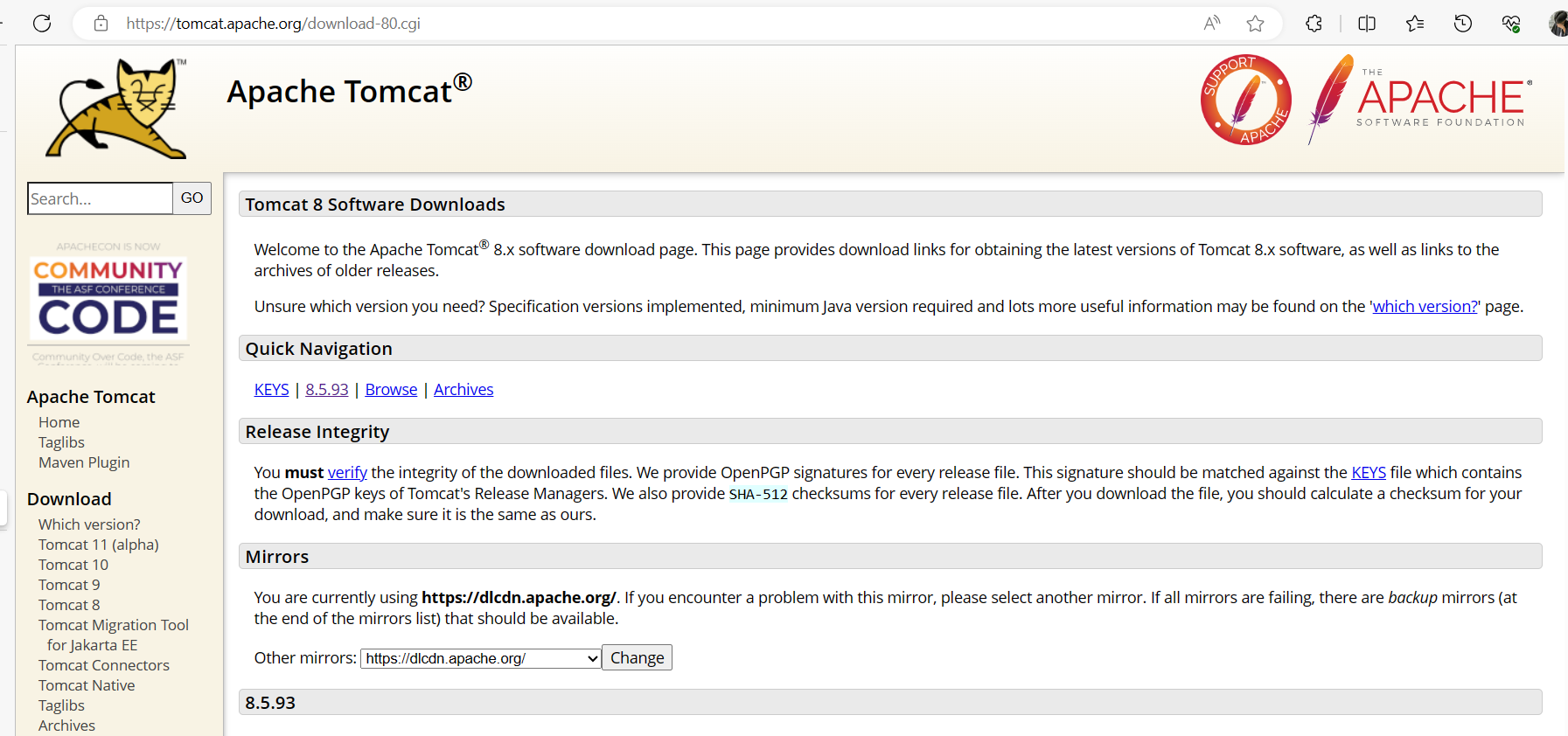Click the Read aloud icon
Image resolution: width=1568 pixels, height=736 pixels.
click(x=1212, y=24)
